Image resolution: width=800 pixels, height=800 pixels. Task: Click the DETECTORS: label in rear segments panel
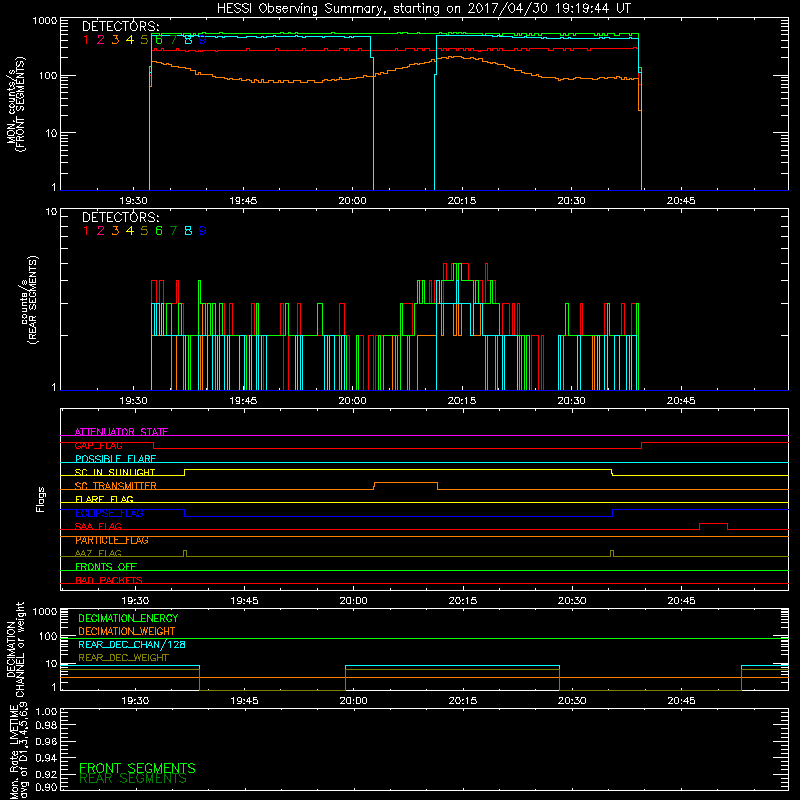coord(120,217)
